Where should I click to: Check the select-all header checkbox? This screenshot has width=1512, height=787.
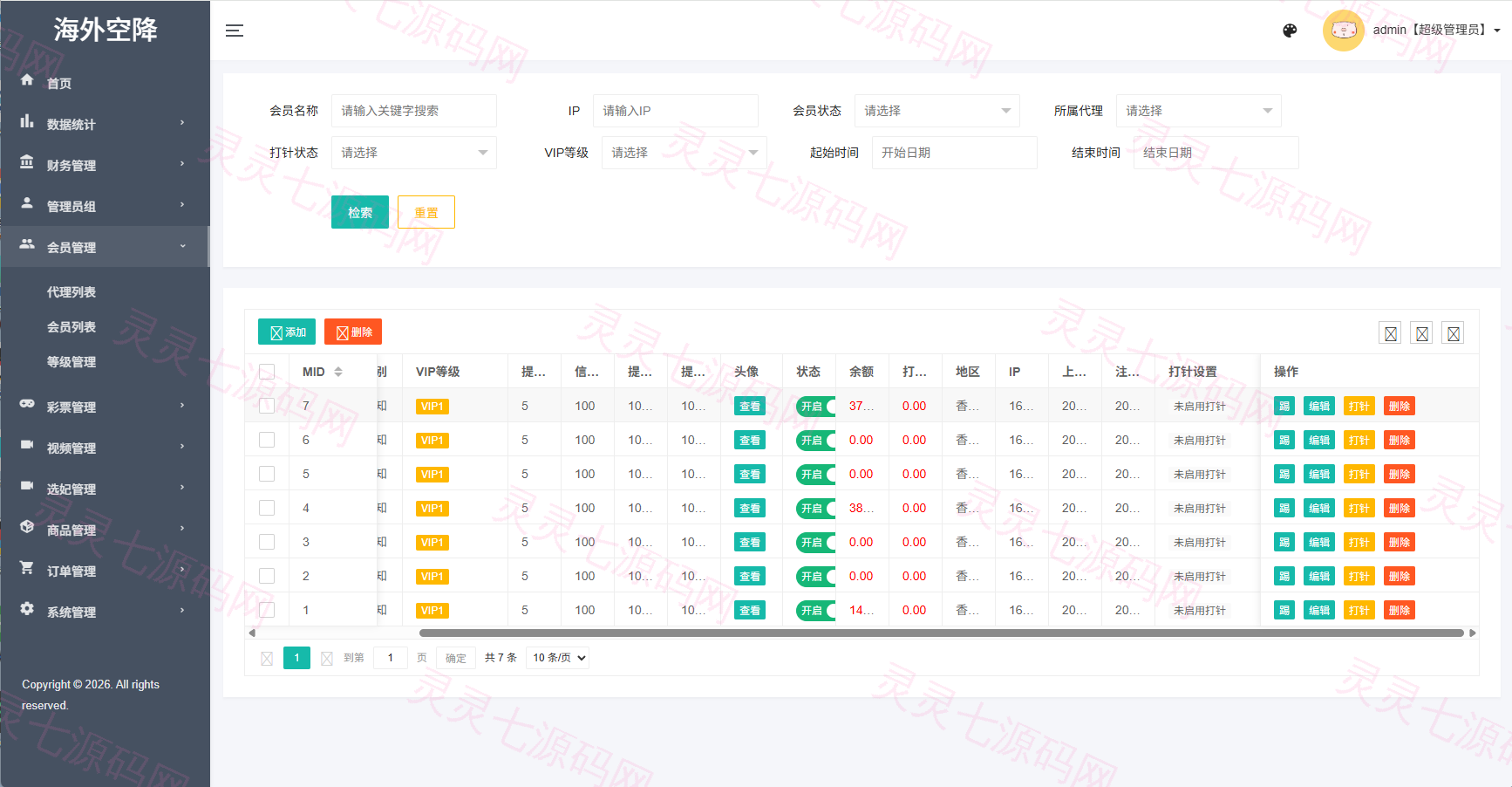point(267,372)
